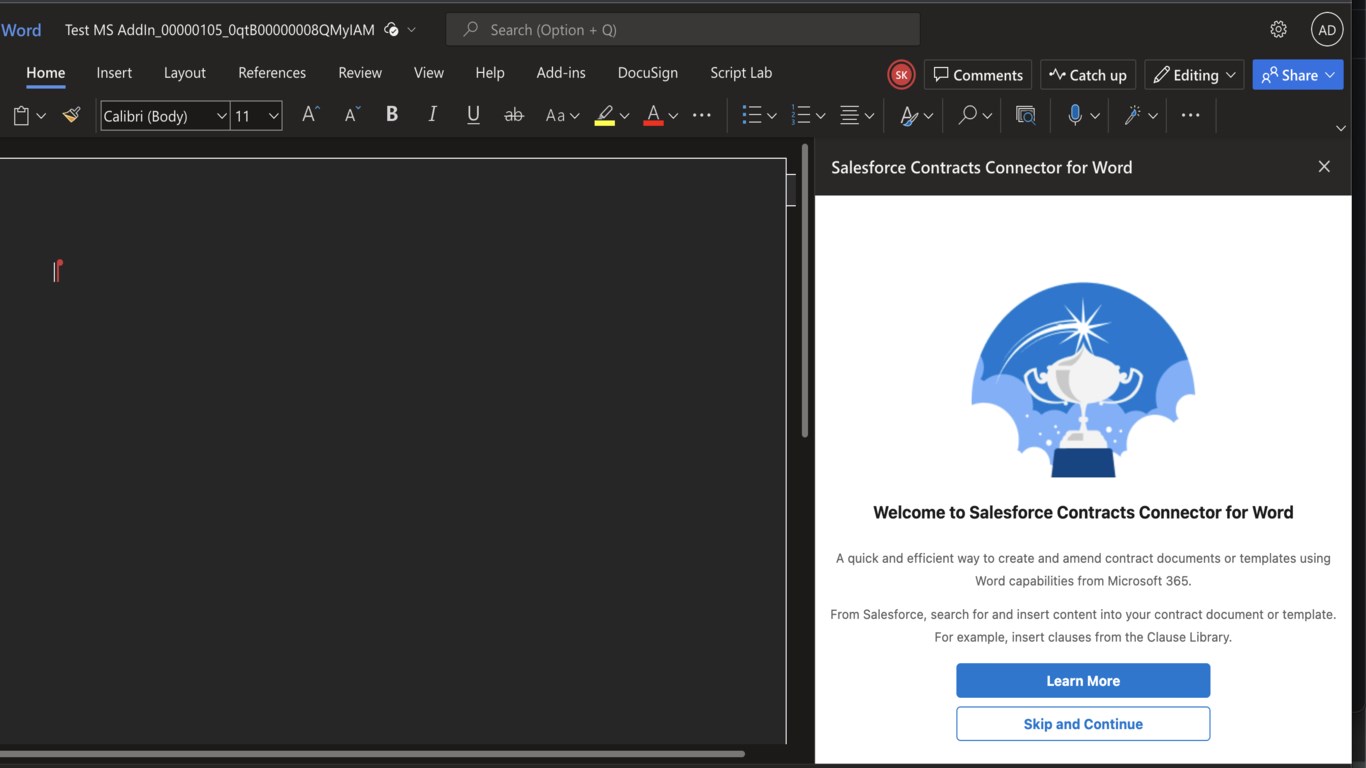Expand the numbering style arrow
Screen dimensions: 1366x768
821,116
